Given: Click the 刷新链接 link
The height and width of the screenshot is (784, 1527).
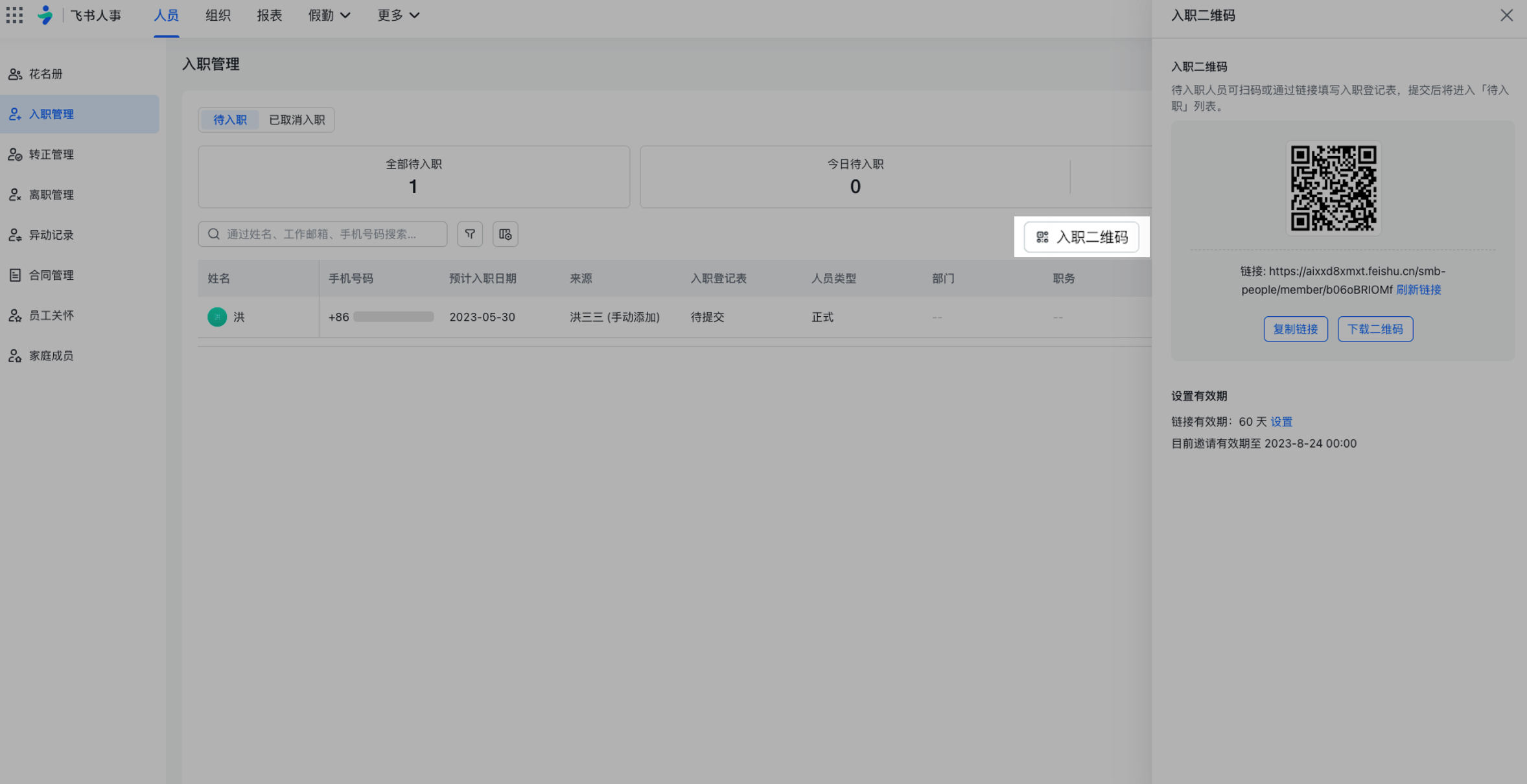Looking at the screenshot, I should [x=1418, y=290].
